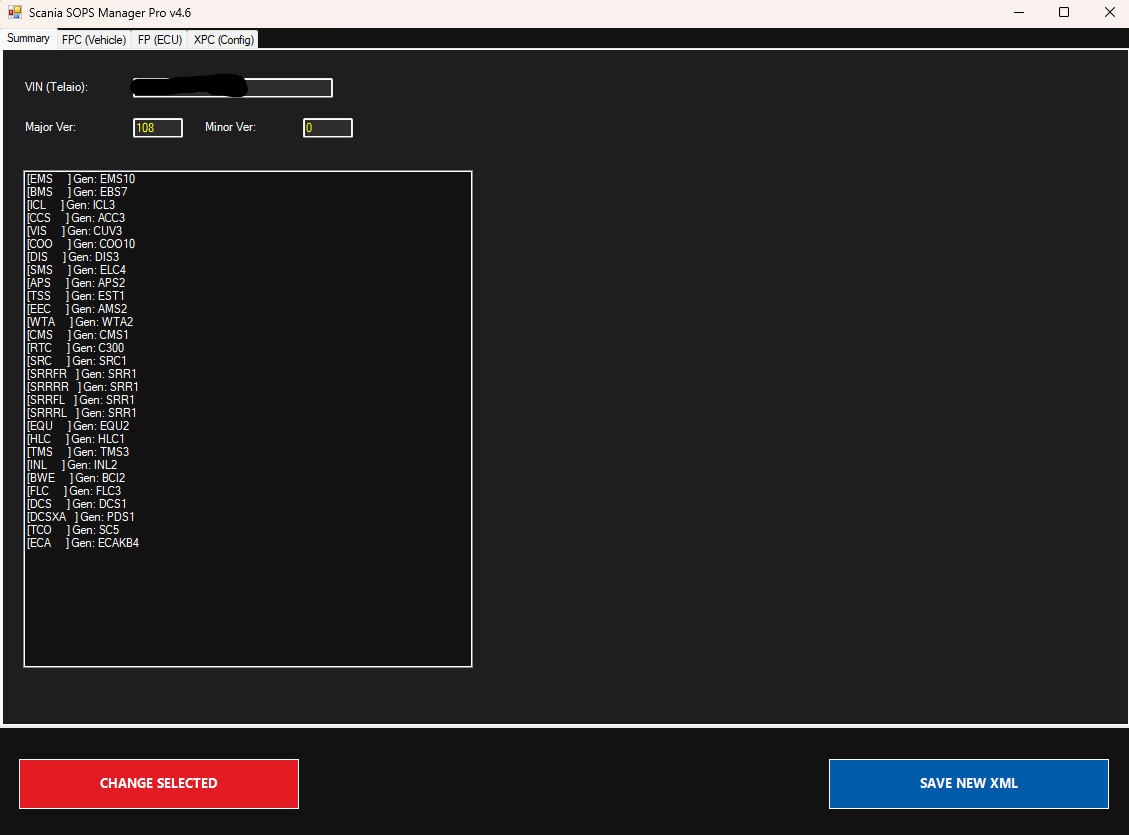Click into the VIN (Telaio) field
The width and height of the screenshot is (1129, 835).
232,88
